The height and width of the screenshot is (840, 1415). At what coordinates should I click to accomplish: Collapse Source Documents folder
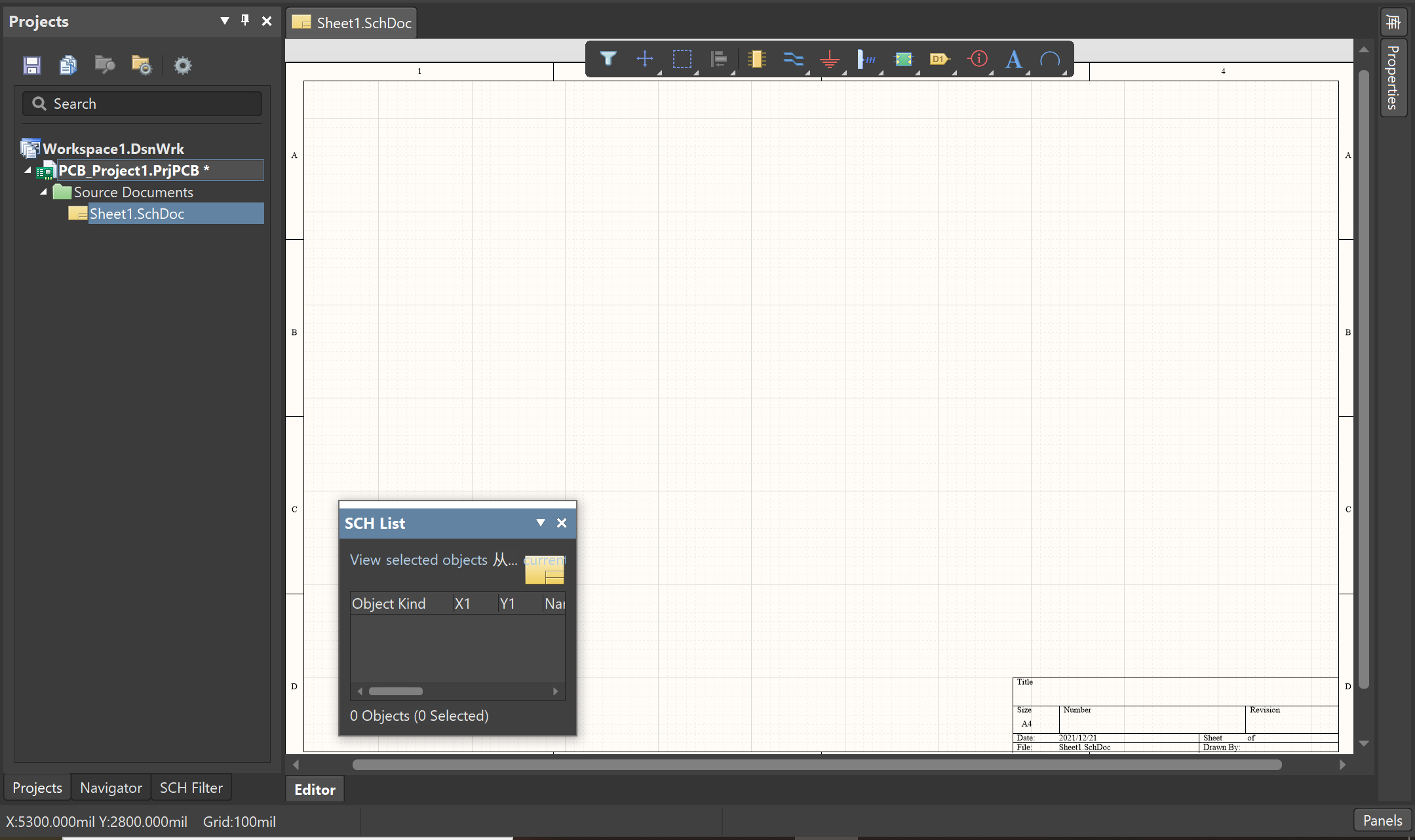coord(44,192)
